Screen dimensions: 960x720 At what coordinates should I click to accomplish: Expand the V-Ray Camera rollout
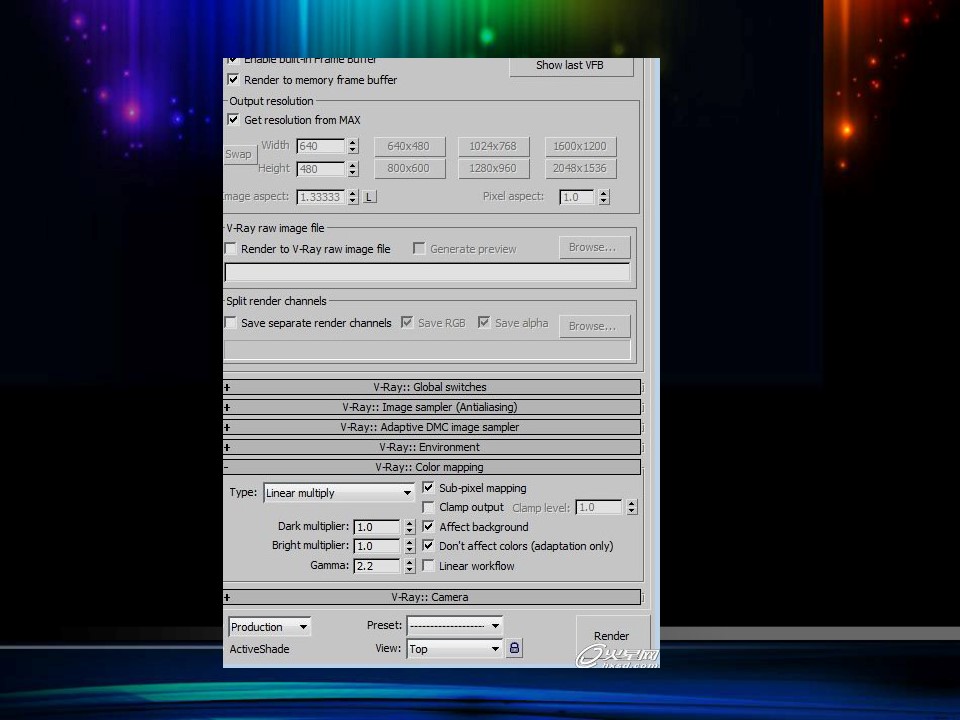tap(432, 597)
